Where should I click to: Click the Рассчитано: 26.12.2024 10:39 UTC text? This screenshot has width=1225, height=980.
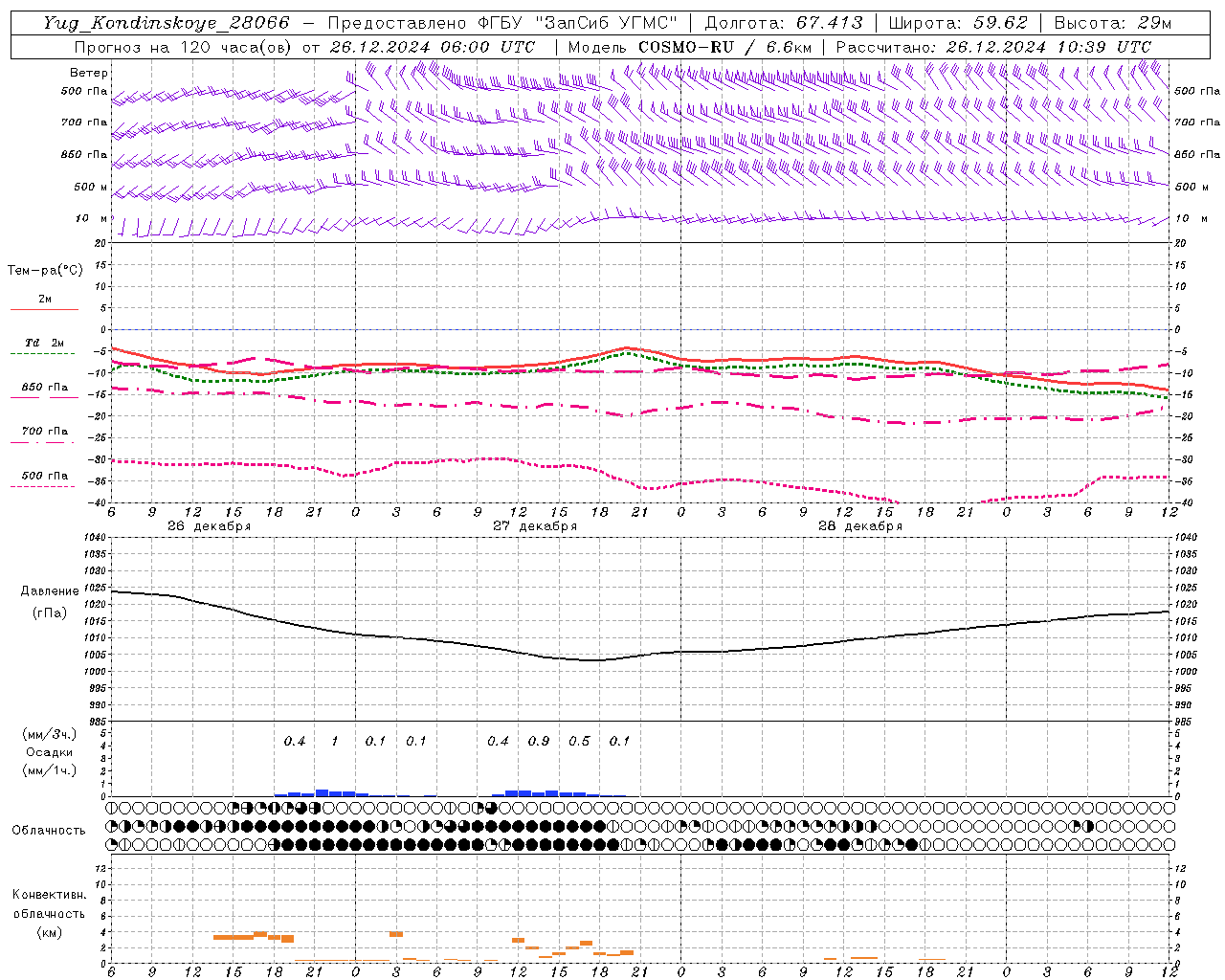(x=993, y=46)
